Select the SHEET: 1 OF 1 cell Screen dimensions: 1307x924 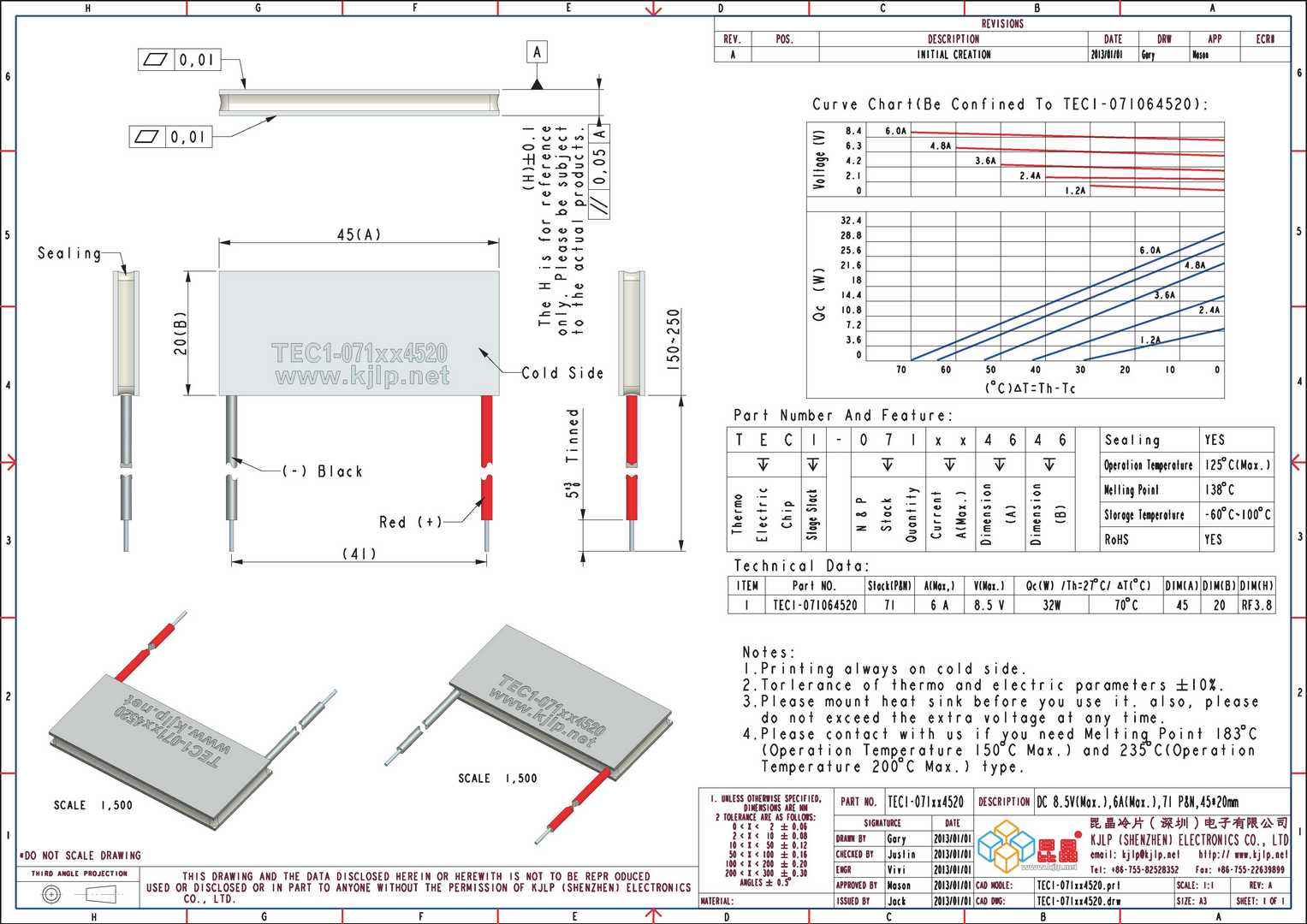1260,901
